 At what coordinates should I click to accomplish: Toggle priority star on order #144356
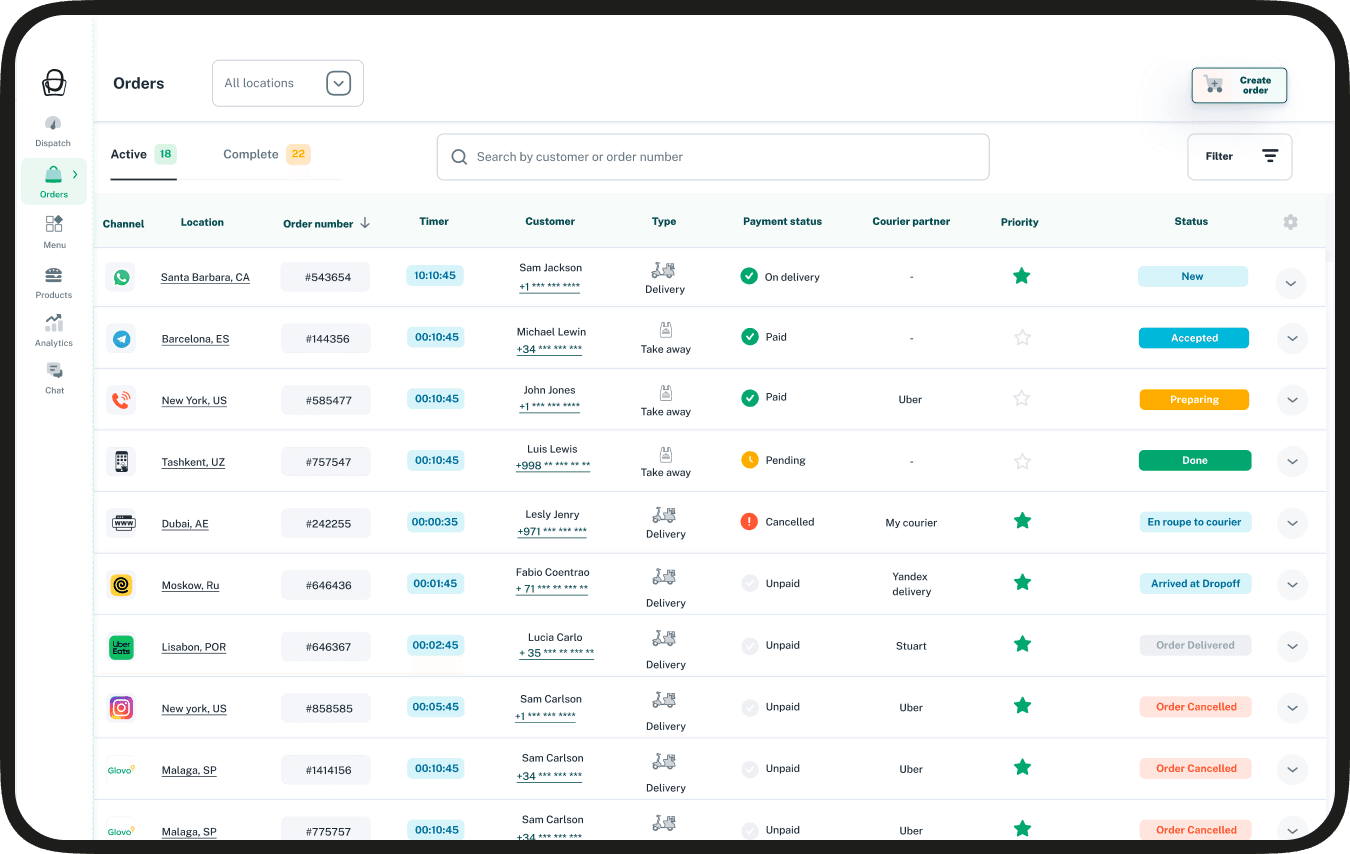(1022, 338)
